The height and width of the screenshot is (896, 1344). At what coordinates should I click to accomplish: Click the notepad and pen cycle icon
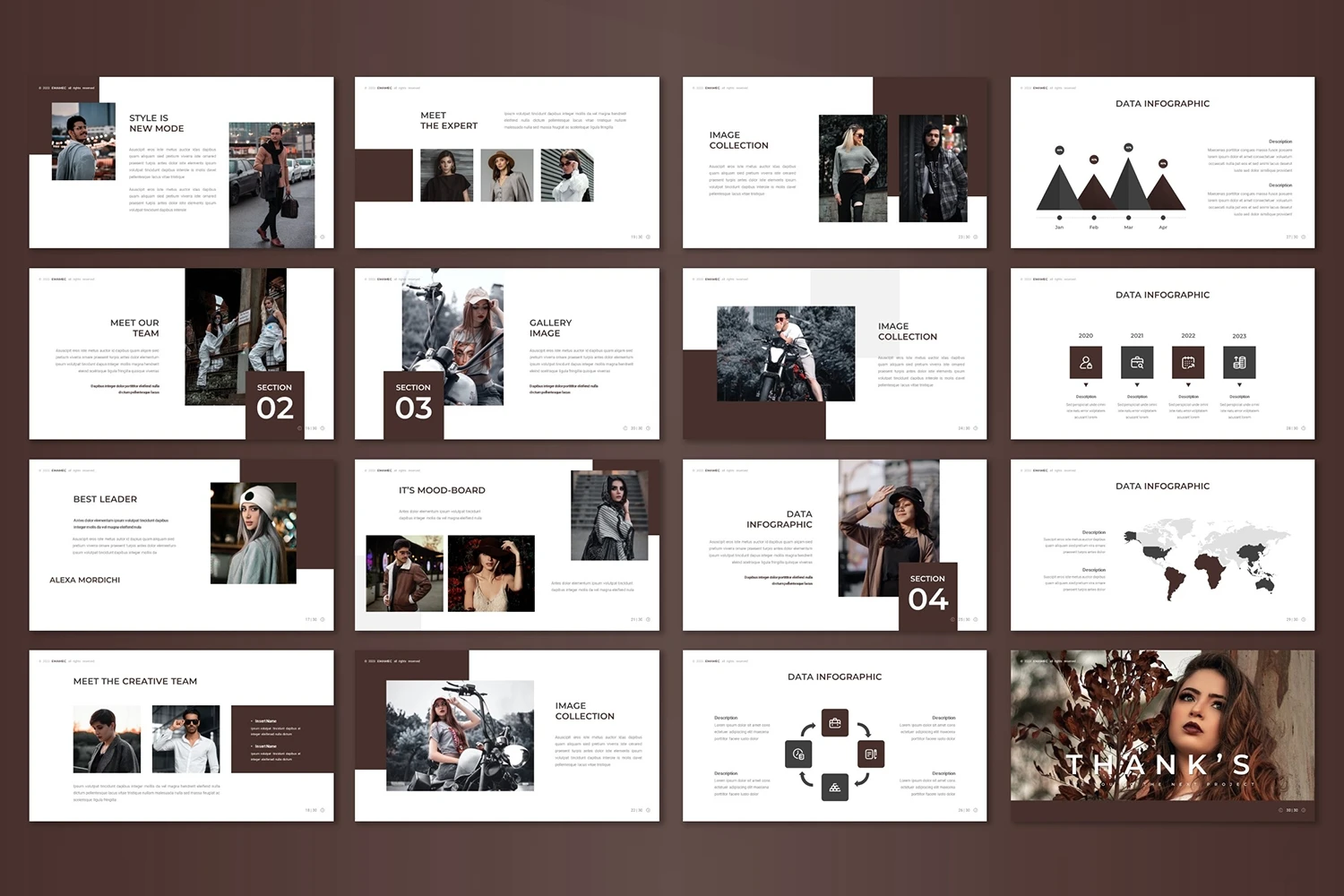(x=870, y=754)
